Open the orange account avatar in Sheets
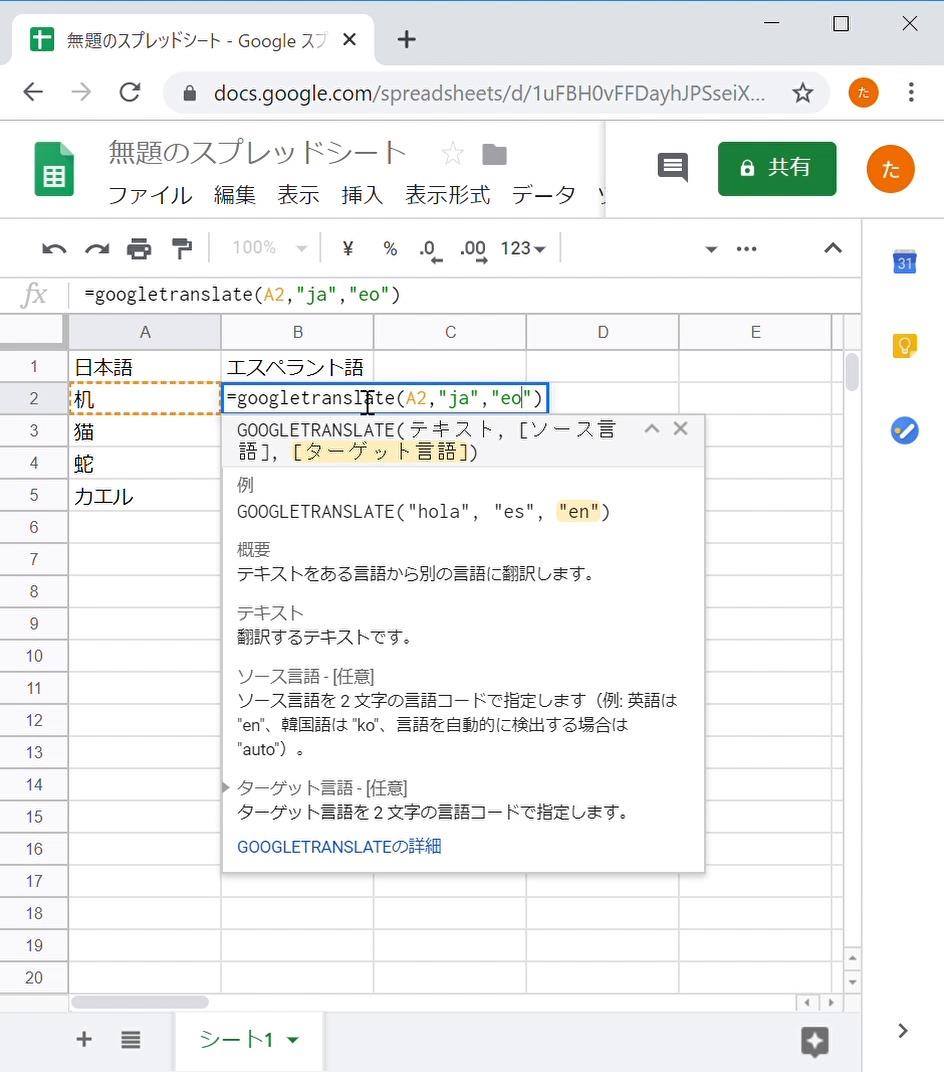Viewport: 944px width, 1072px height. coord(891,169)
